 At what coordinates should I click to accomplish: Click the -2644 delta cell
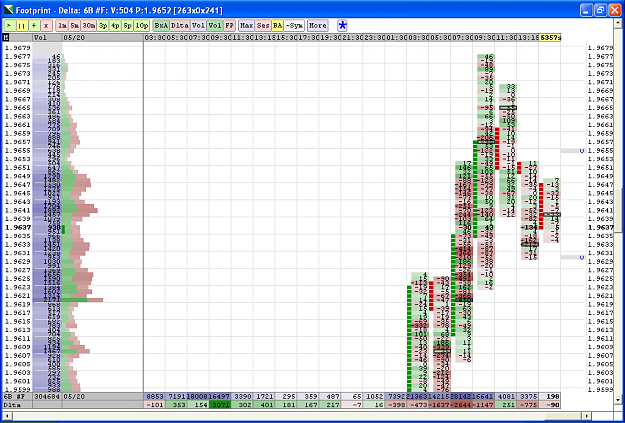pos(460,405)
